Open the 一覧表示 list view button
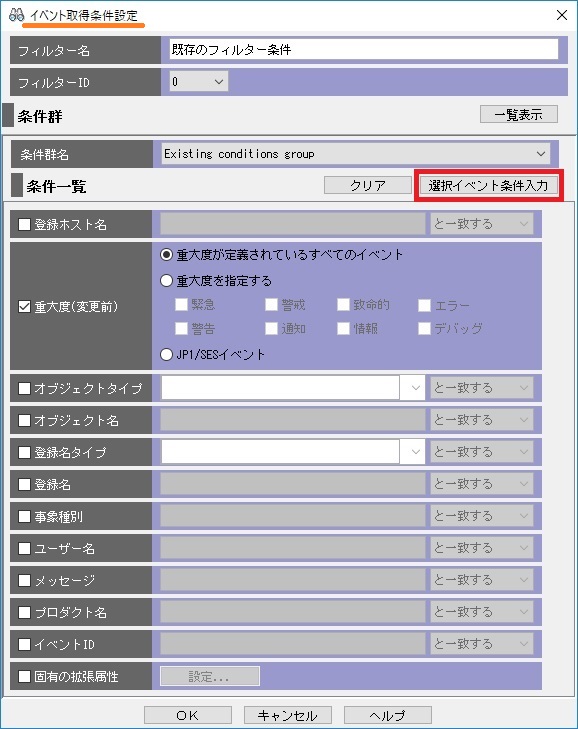 click(518, 114)
